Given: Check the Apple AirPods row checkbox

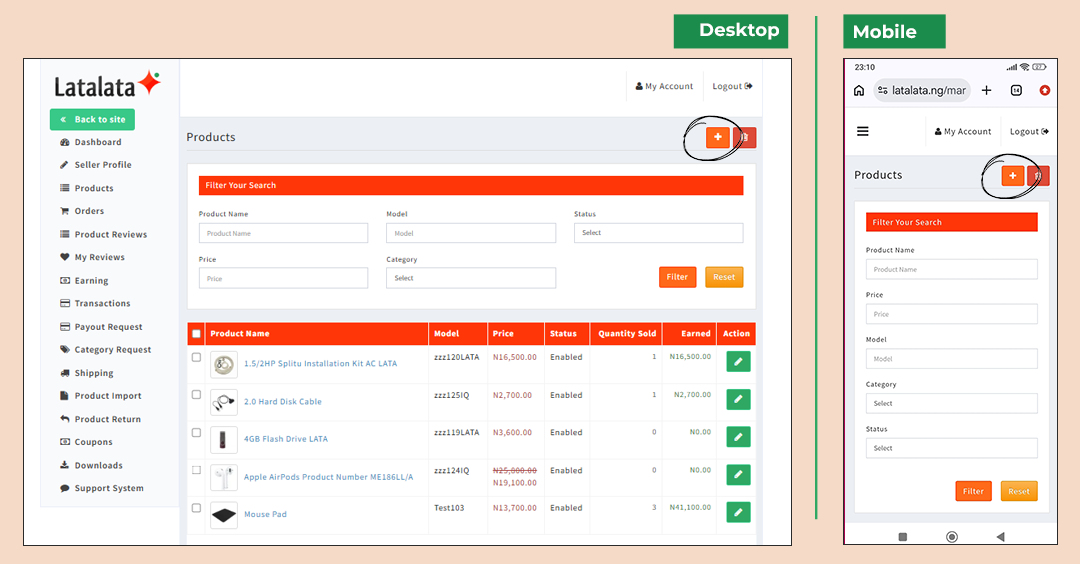Looking at the screenshot, I should coord(196,470).
